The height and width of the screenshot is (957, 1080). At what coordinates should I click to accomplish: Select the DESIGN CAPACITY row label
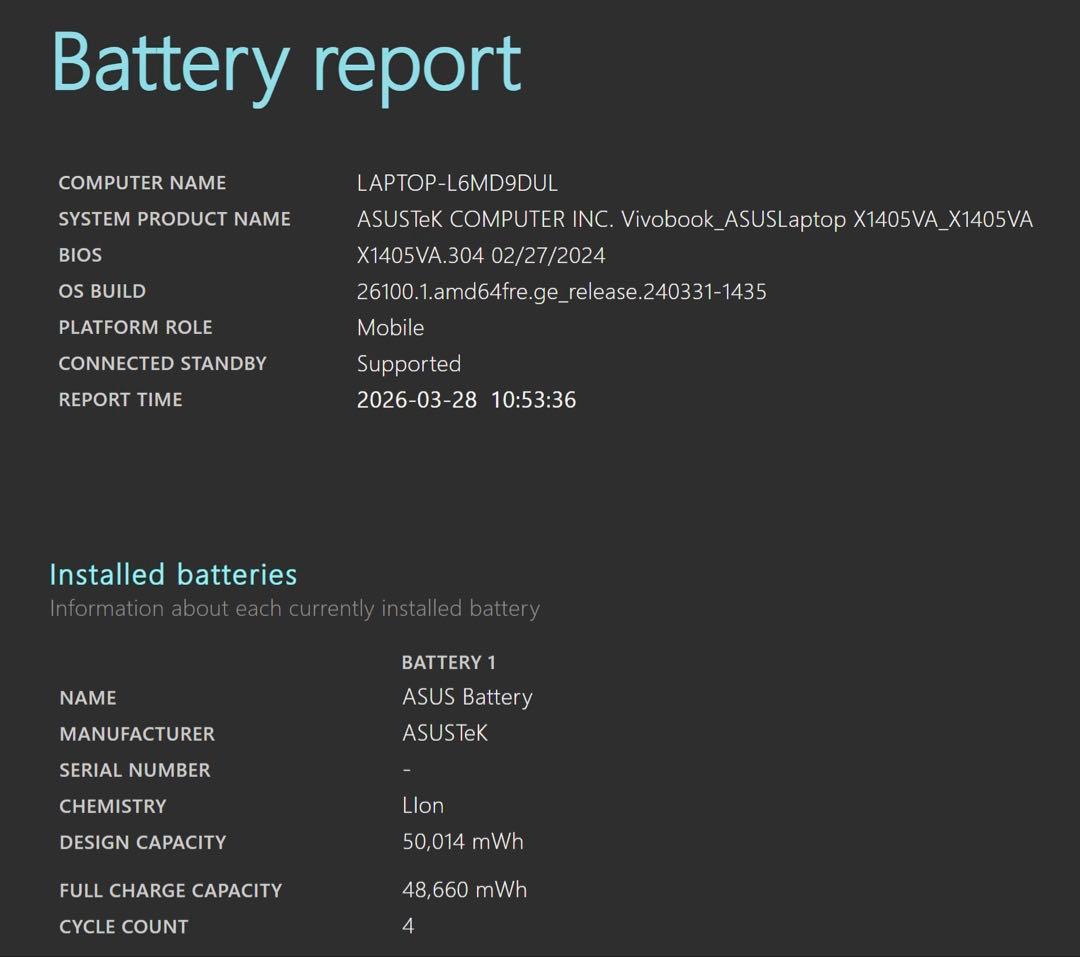(143, 842)
